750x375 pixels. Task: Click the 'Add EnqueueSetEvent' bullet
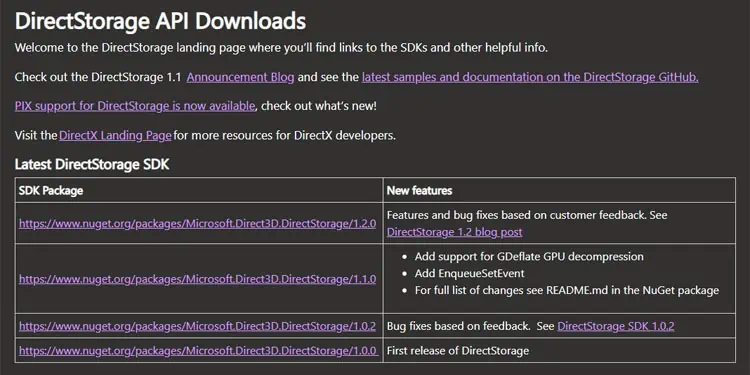click(x=469, y=274)
